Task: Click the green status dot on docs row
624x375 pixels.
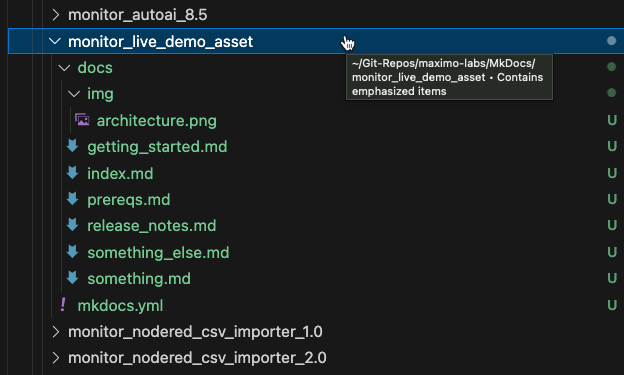Action: 612,66
